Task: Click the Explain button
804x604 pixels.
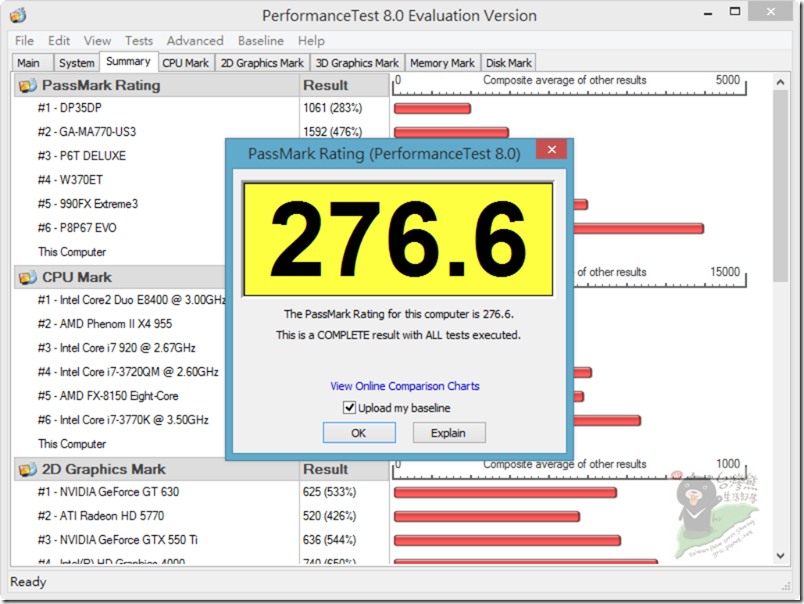Action: 449,433
